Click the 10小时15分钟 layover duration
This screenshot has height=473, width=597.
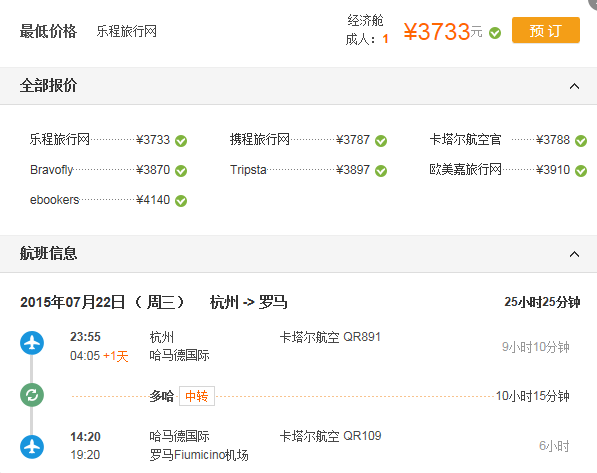click(x=533, y=396)
